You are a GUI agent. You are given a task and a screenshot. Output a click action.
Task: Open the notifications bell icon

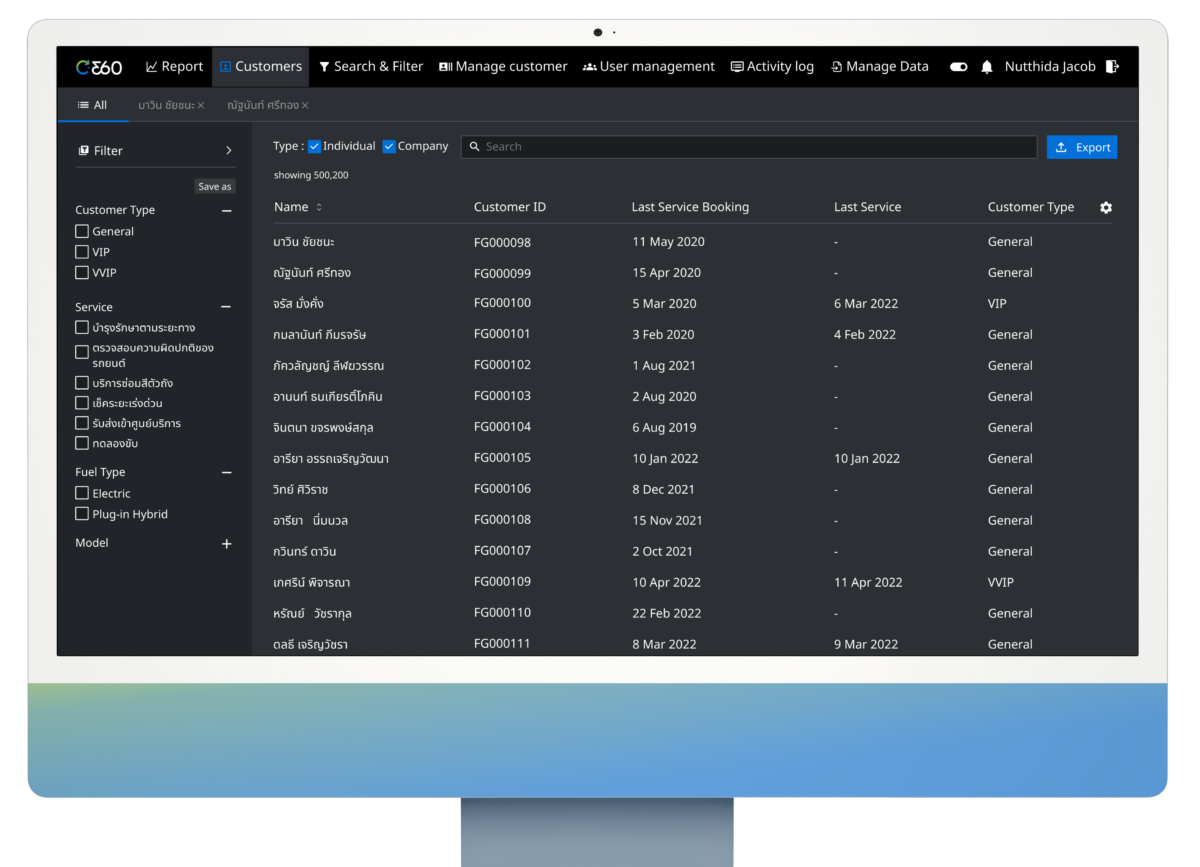(x=987, y=67)
